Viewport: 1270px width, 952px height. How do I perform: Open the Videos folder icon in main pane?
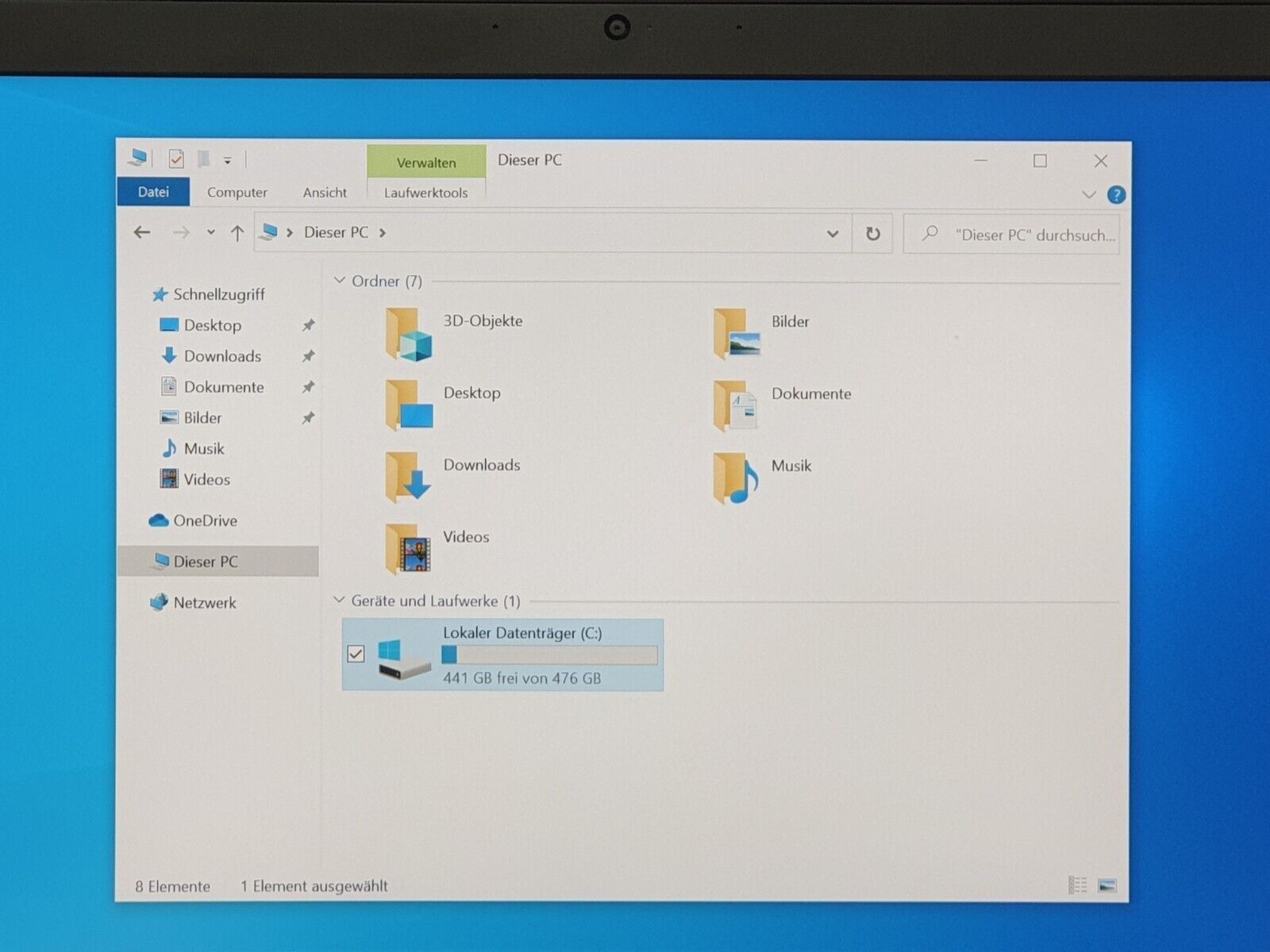coord(408,549)
